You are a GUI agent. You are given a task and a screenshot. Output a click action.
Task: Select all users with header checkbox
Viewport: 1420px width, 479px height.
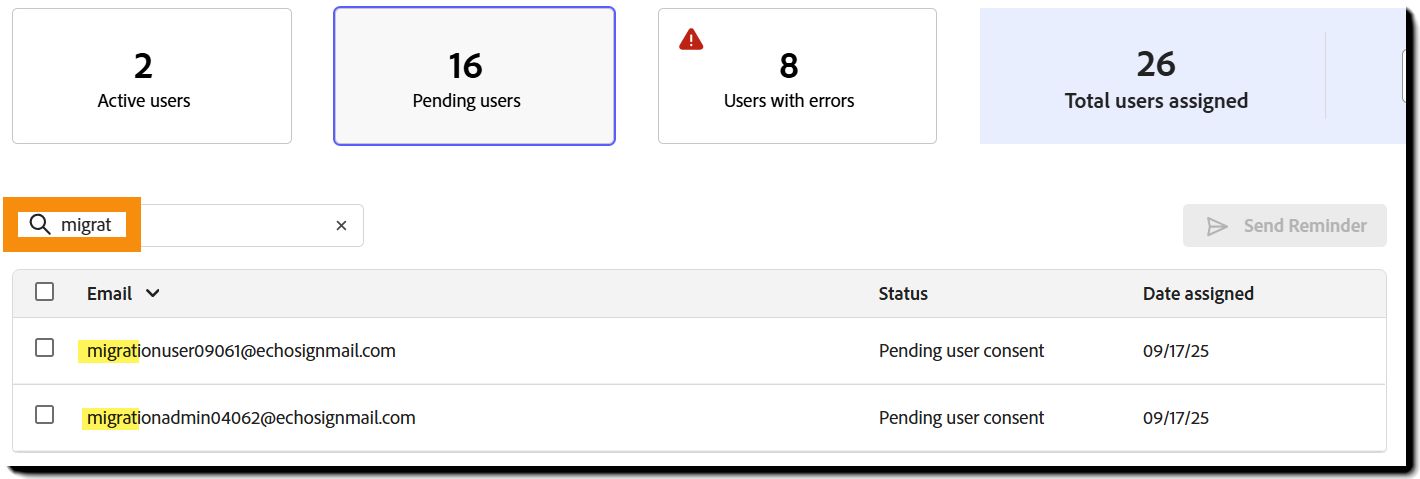point(44,292)
